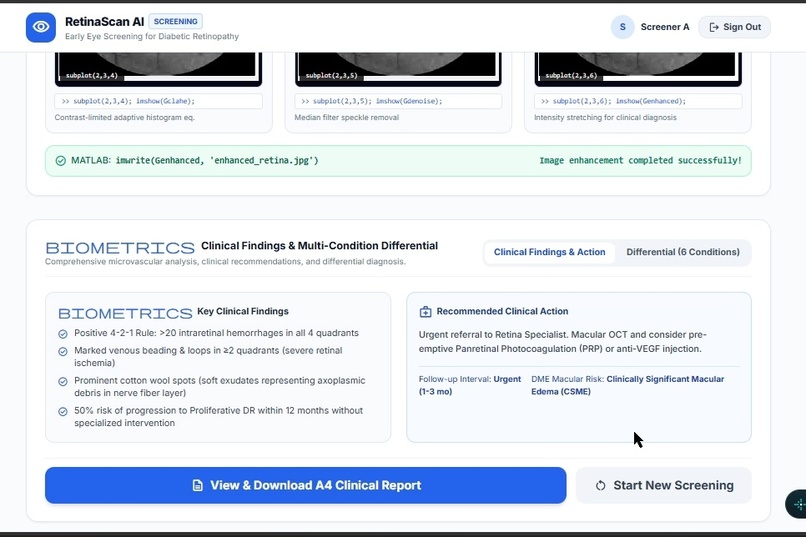
Task: Click the 'Recommended Clinical Action' heading
Action: (x=502, y=311)
